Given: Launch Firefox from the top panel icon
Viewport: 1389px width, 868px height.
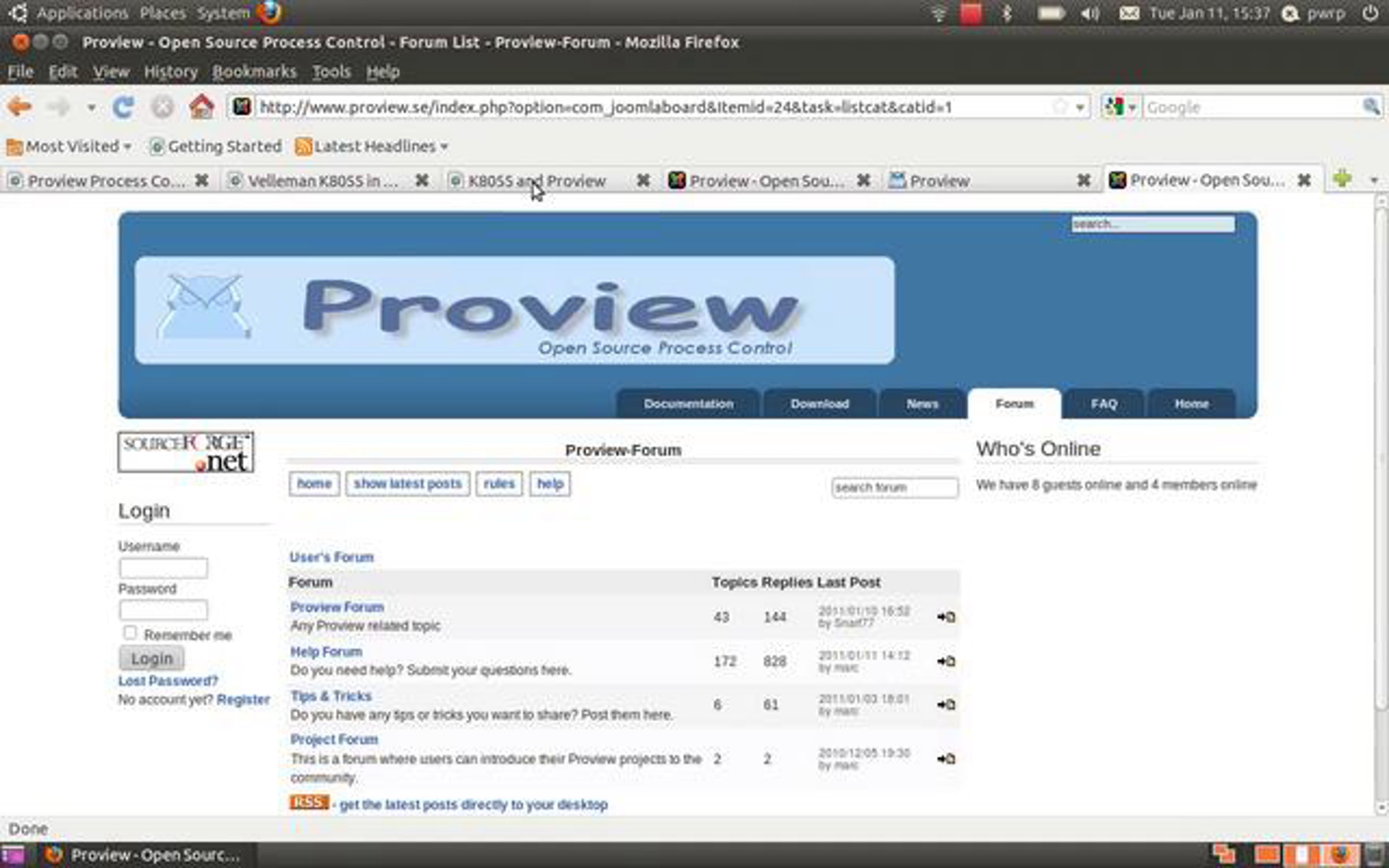Looking at the screenshot, I should click(x=270, y=12).
